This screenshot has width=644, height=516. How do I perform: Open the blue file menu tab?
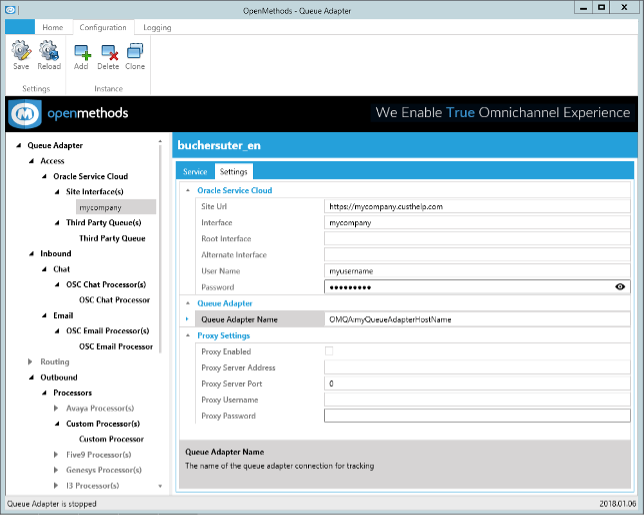(20, 27)
